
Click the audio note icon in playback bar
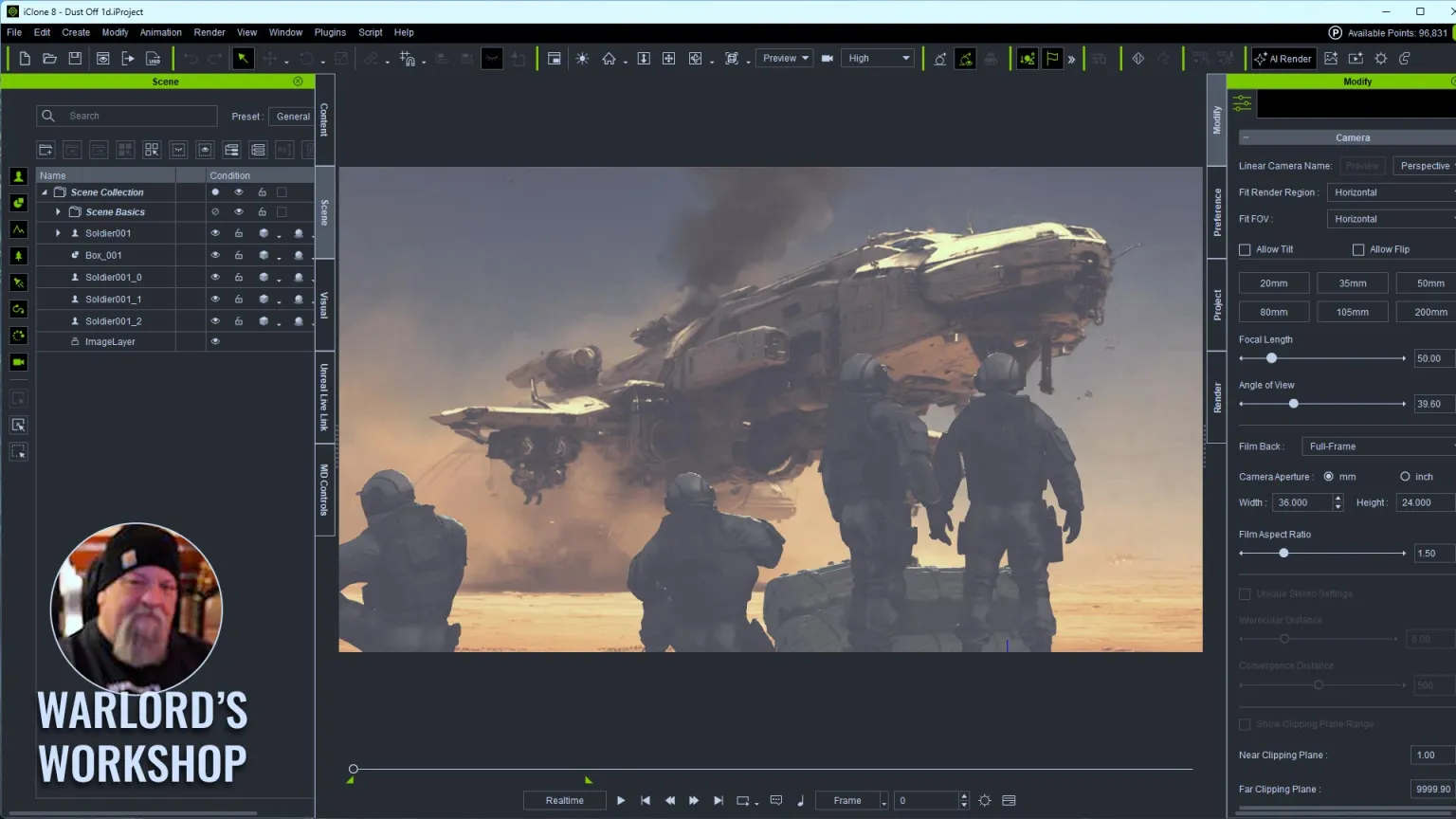coord(801,801)
